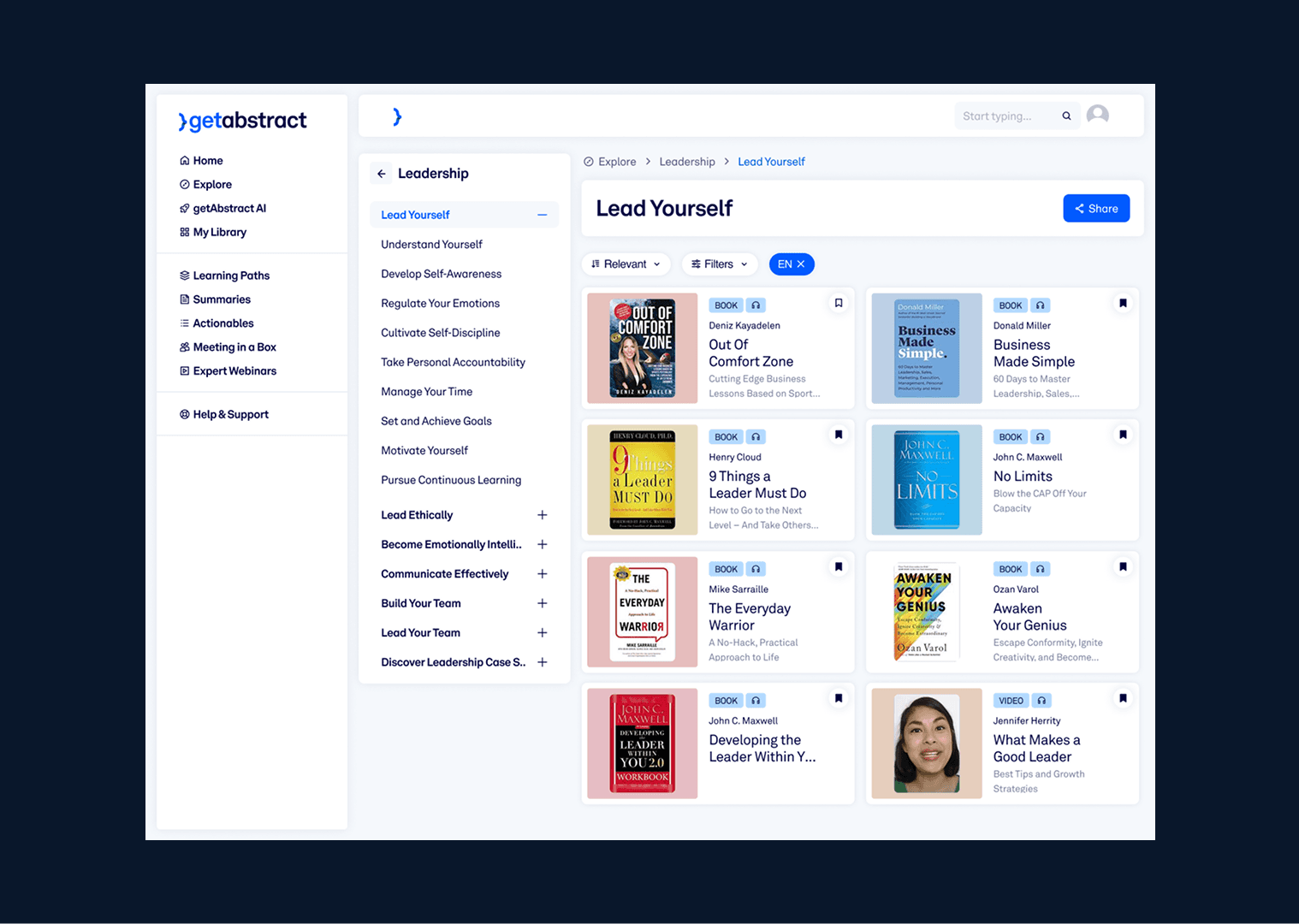Open No Limits book cover thumbnail

927,480
